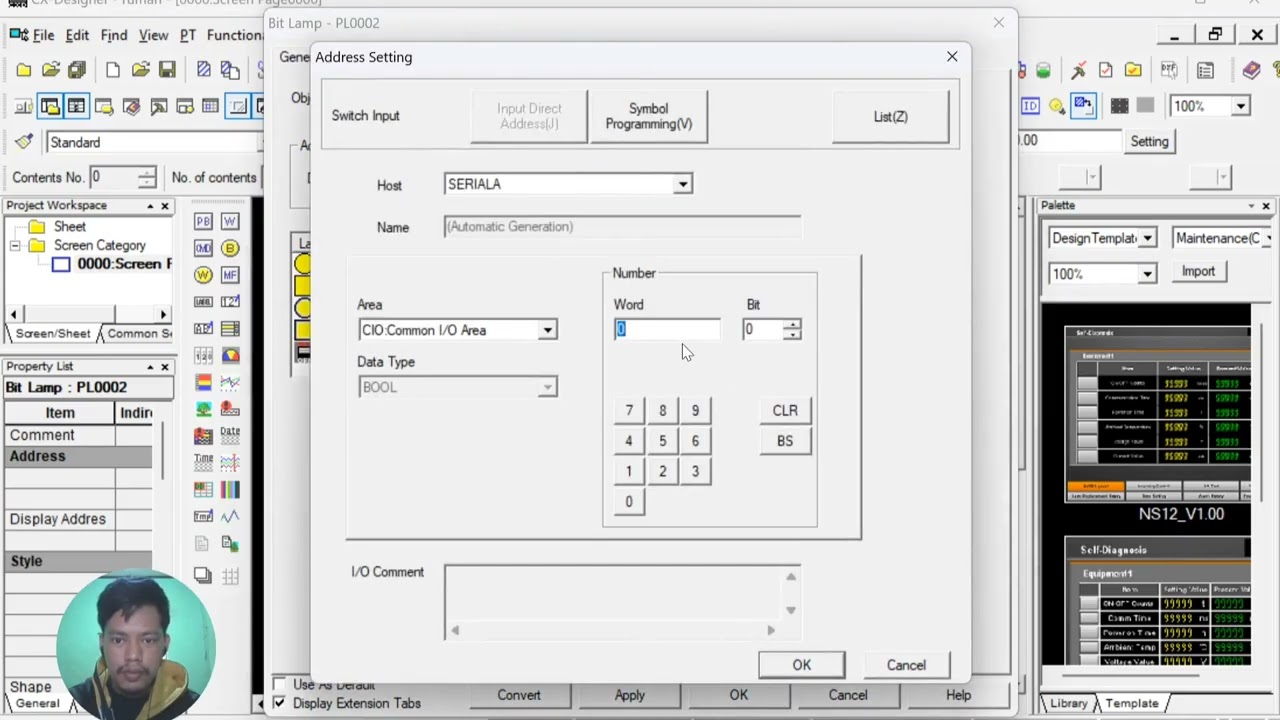Open the purple help book icon

[x=1251, y=70]
